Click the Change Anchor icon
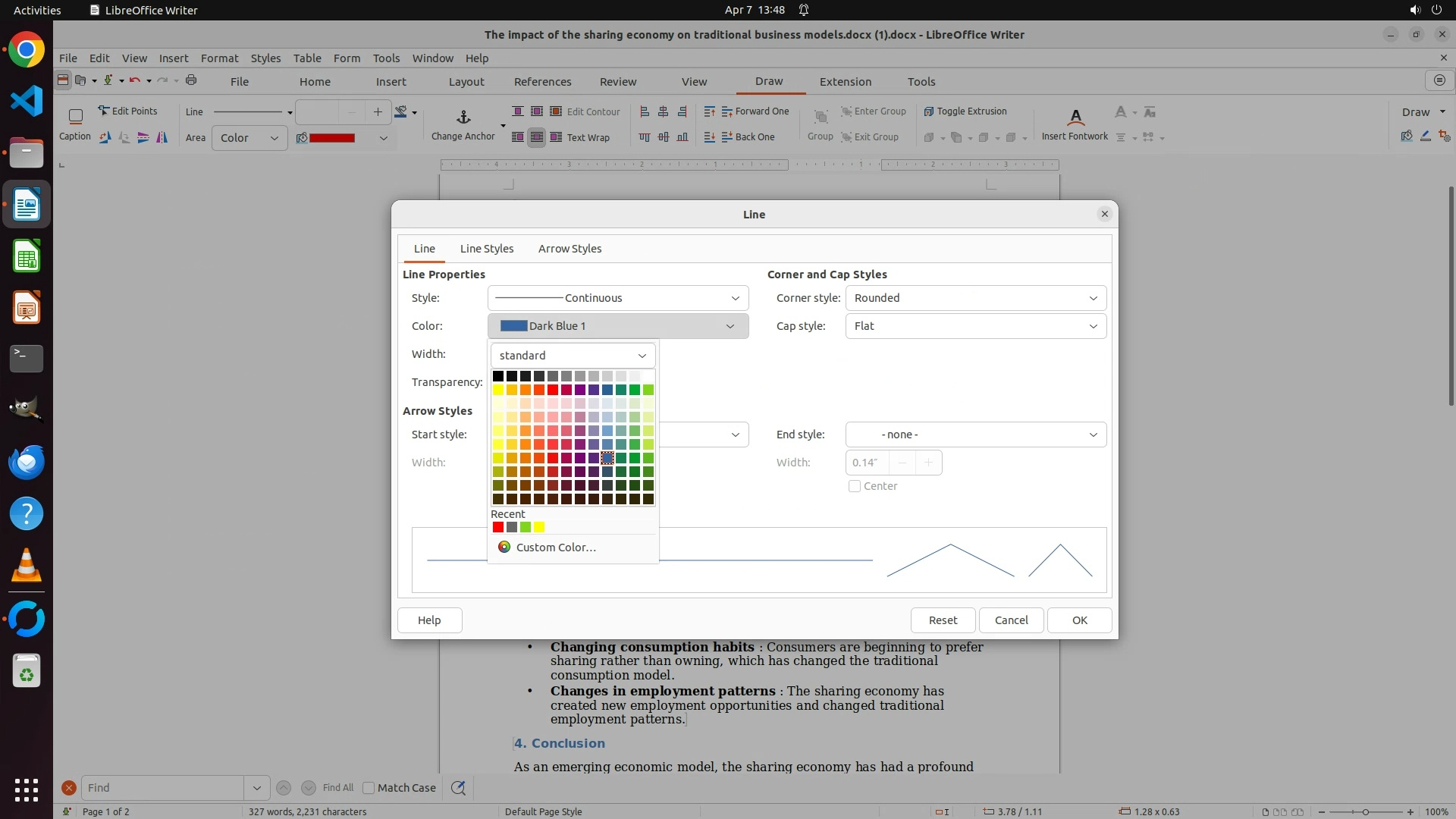Image resolution: width=1456 pixels, height=819 pixels. pyautogui.click(x=463, y=118)
